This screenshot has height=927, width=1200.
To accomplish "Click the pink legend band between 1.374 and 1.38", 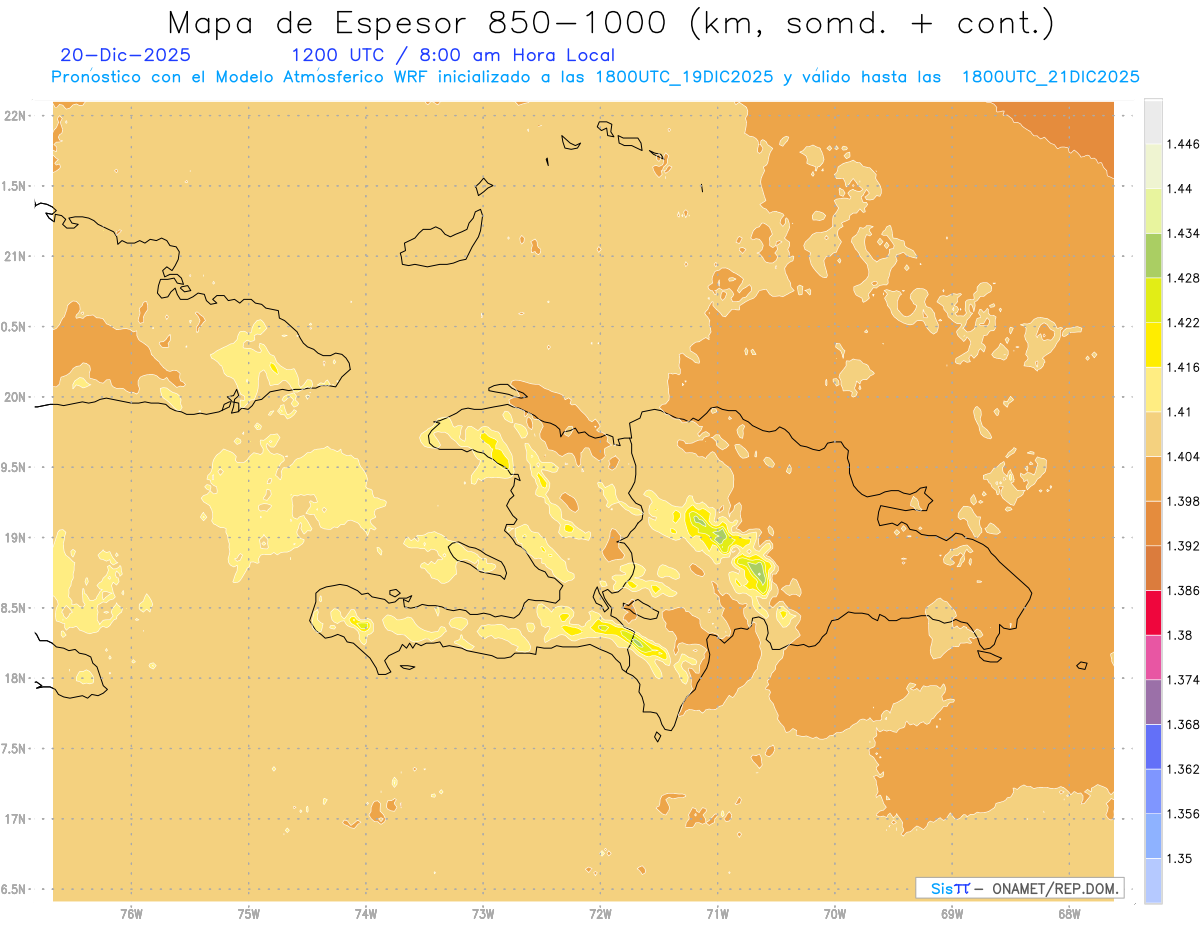I will click(x=1153, y=657).
